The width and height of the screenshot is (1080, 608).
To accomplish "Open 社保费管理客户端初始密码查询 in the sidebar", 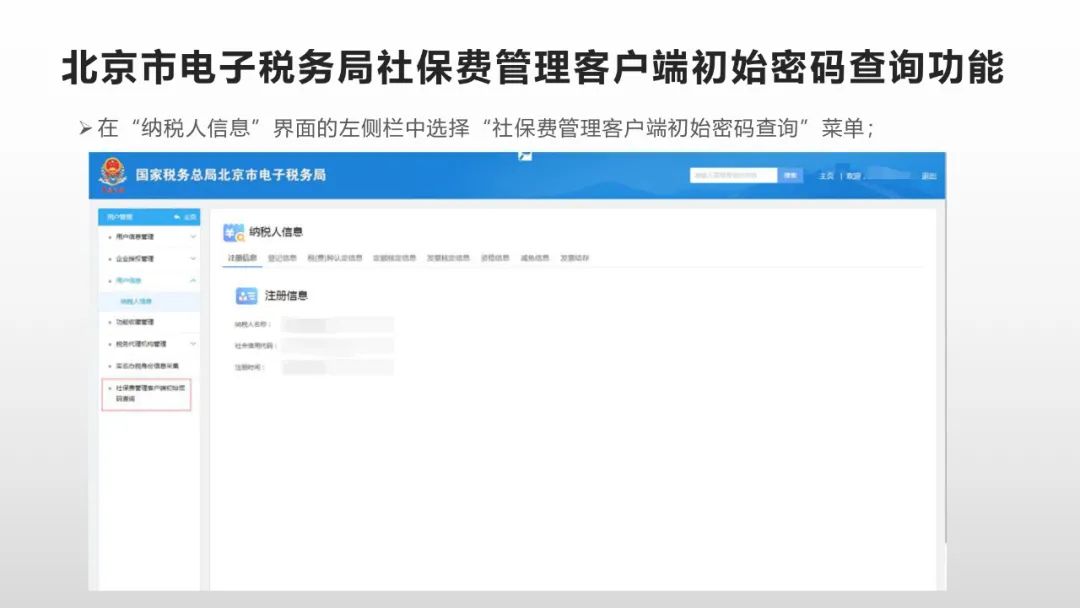I will (x=147, y=394).
